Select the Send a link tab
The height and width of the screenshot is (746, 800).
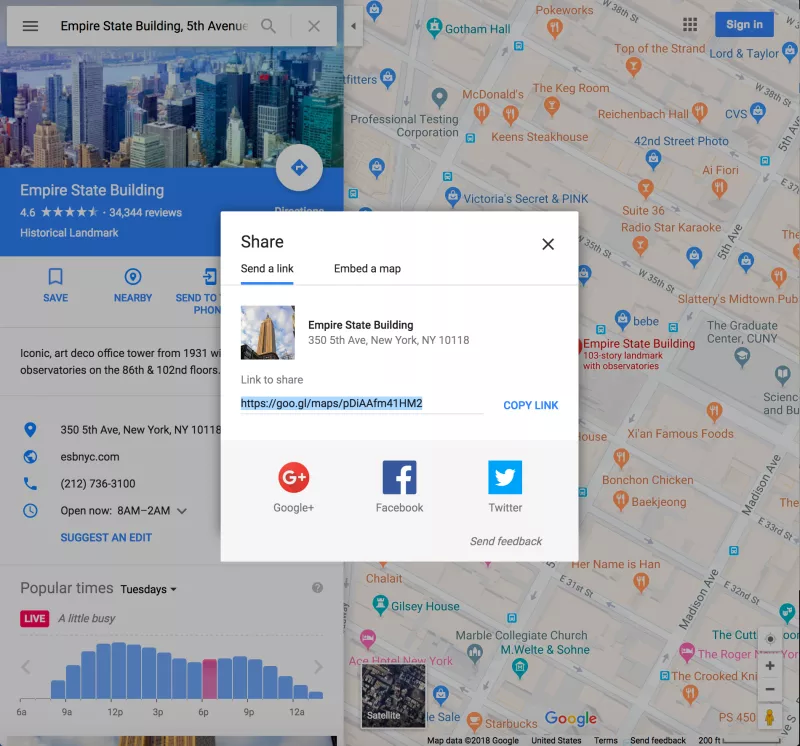[267, 269]
